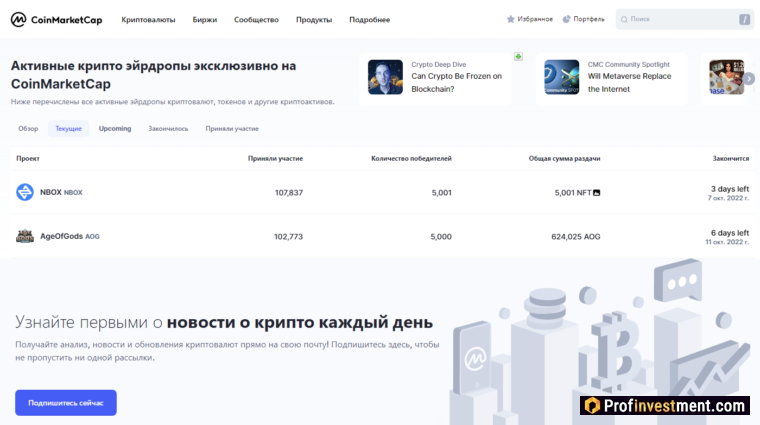Image resolution: width=760 pixels, height=425 pixels.
Task: Click the NFT image icon in NBOX row
Action: click(597, 192)
